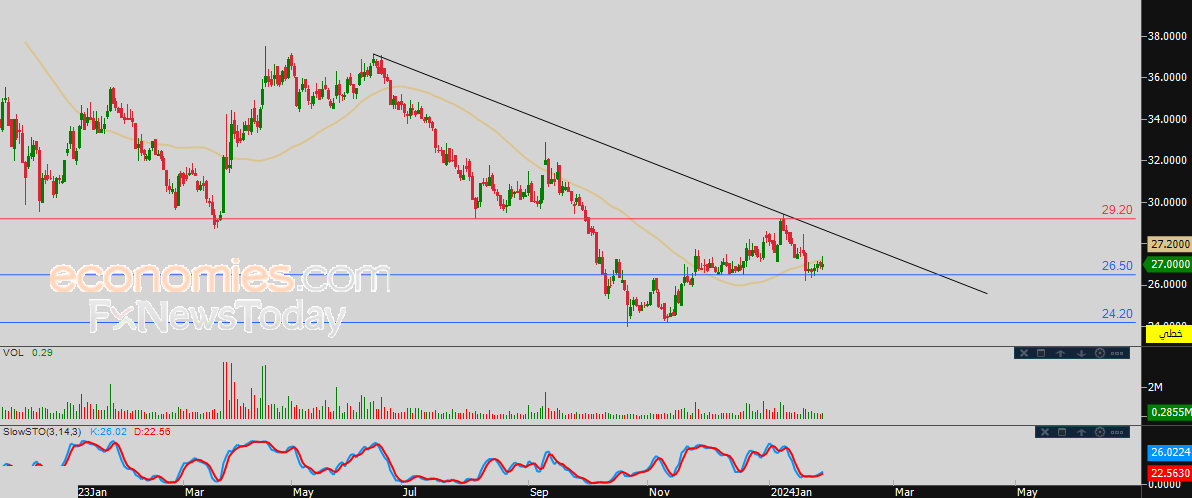Move the SlowSTO panel up

point(1081,432)
